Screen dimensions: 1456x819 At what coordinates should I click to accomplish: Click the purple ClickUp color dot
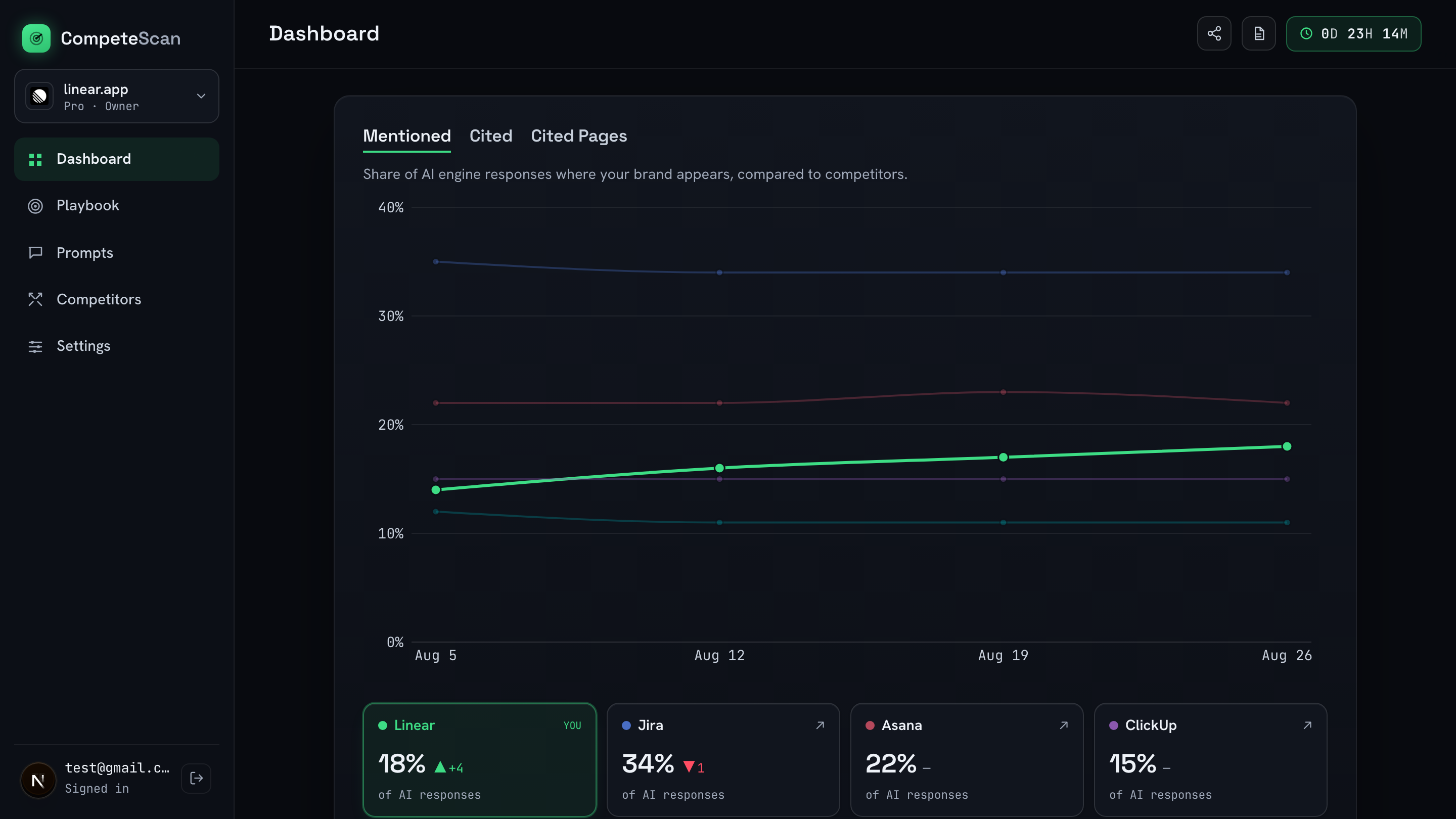point(1113,726)
